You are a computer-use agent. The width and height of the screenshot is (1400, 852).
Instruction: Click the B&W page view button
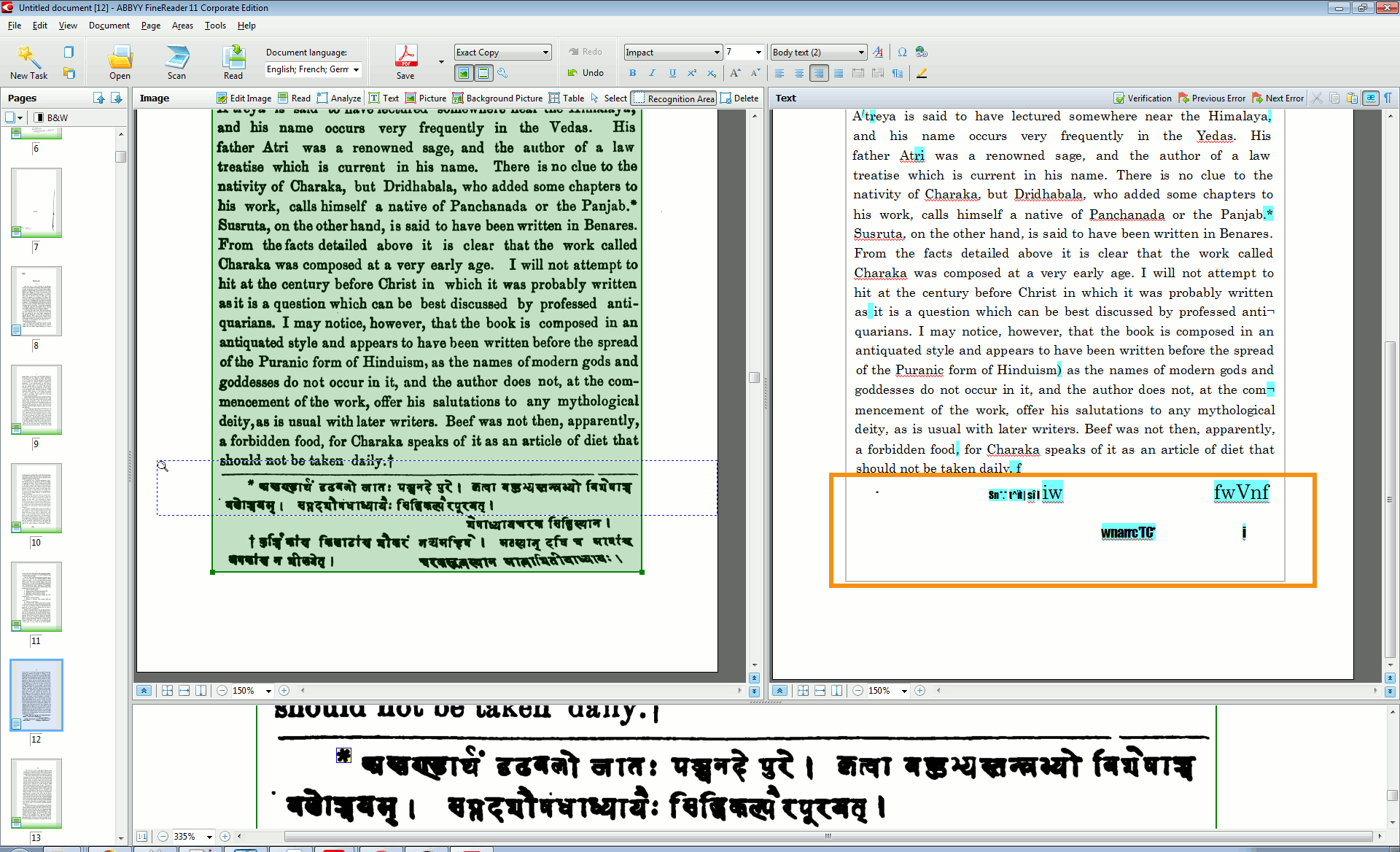click(x=51, y=117)
